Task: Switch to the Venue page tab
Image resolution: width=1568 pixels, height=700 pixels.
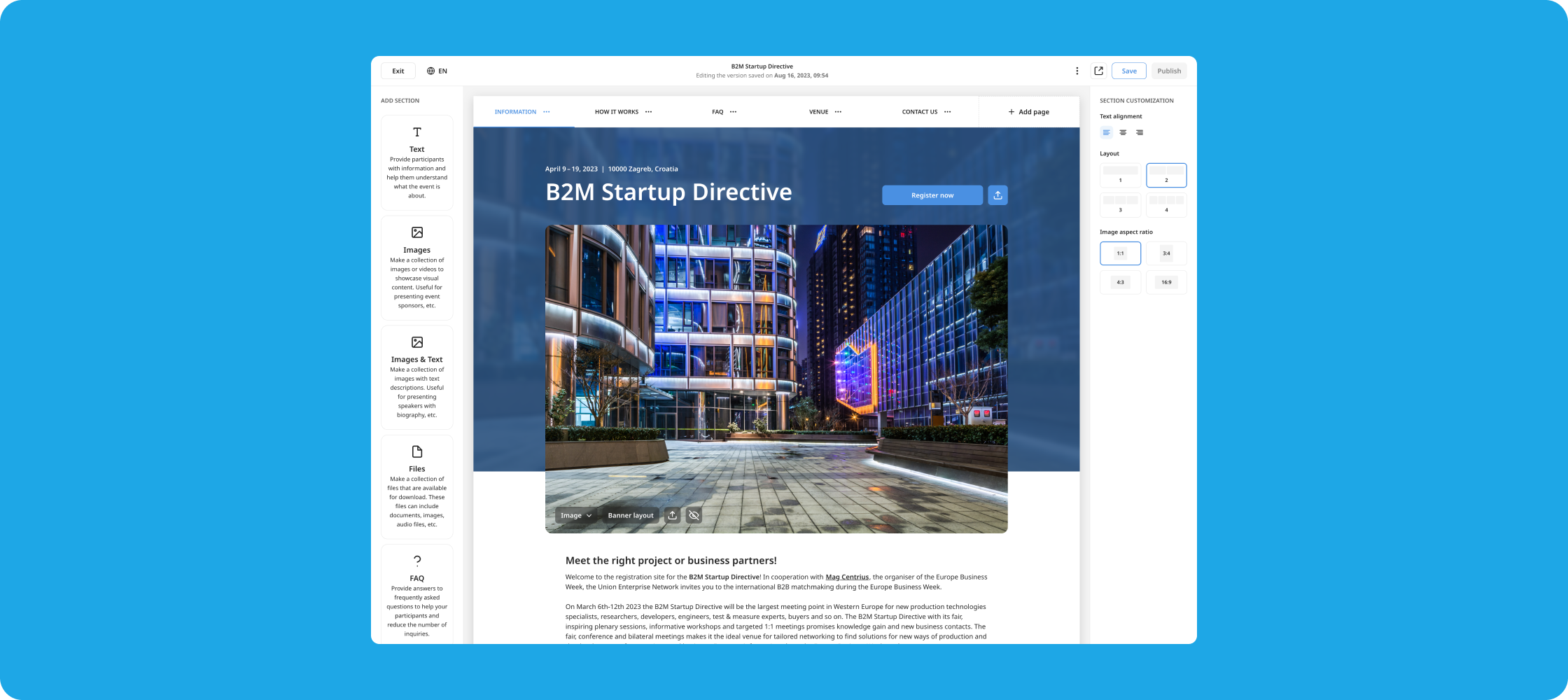Action: coord(818,112)
